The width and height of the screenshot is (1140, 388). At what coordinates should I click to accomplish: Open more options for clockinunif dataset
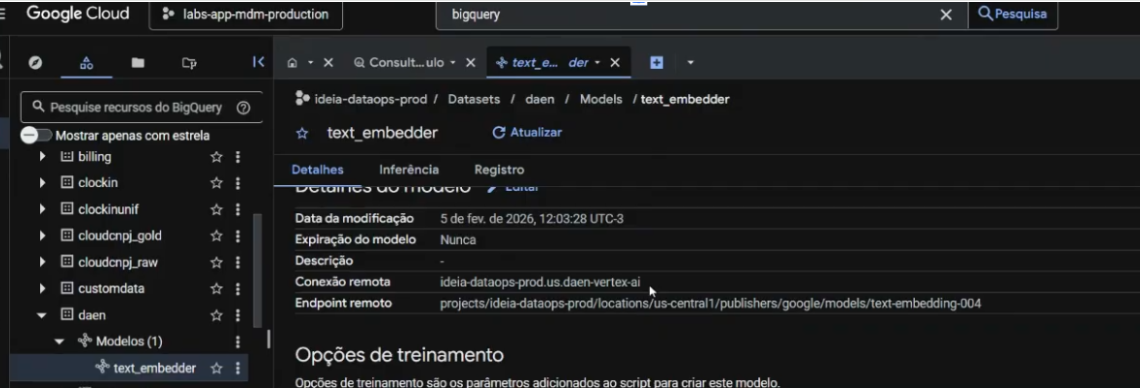tap(238, 209)
